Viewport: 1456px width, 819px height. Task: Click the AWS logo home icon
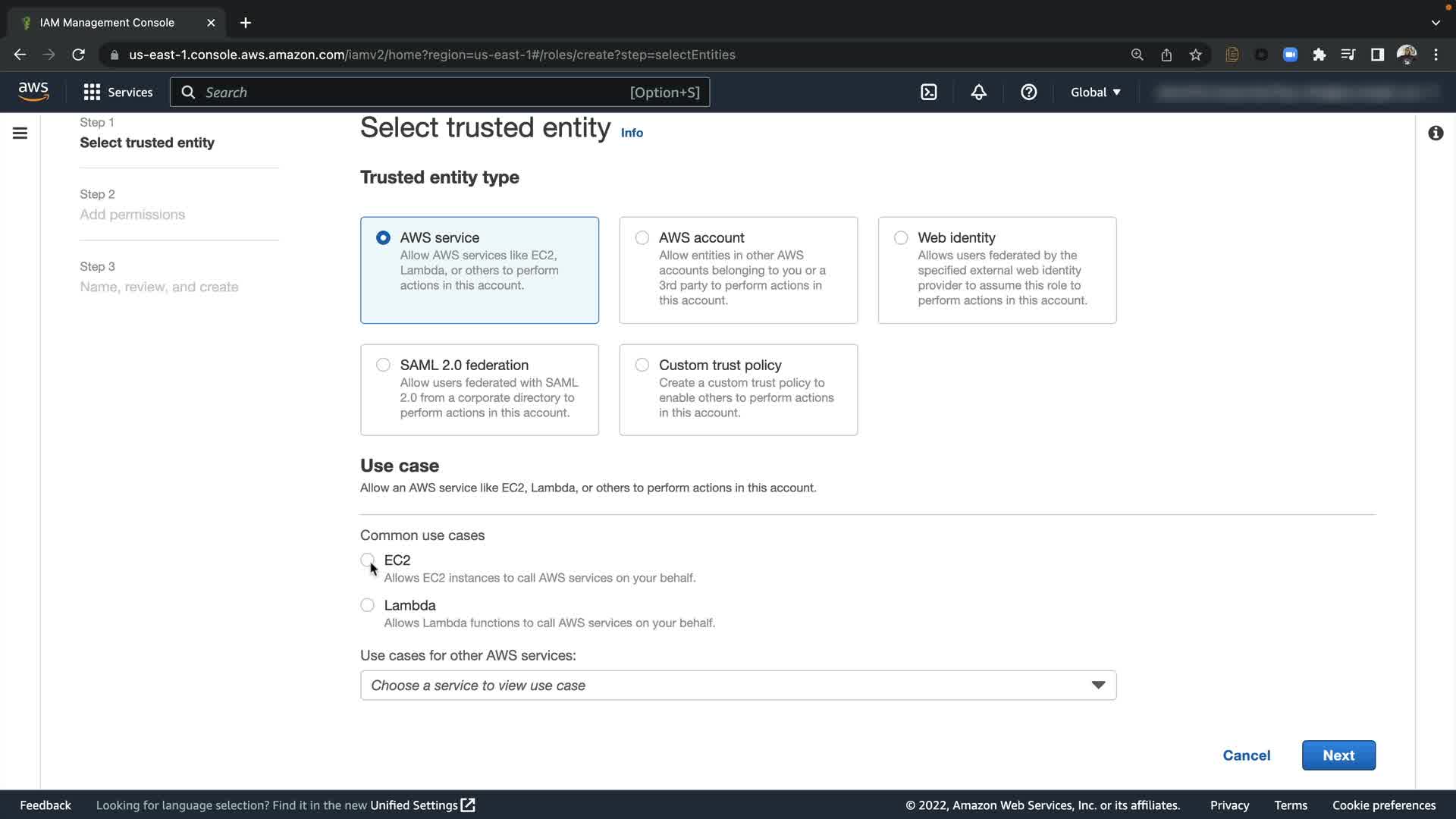coord(33,92)
